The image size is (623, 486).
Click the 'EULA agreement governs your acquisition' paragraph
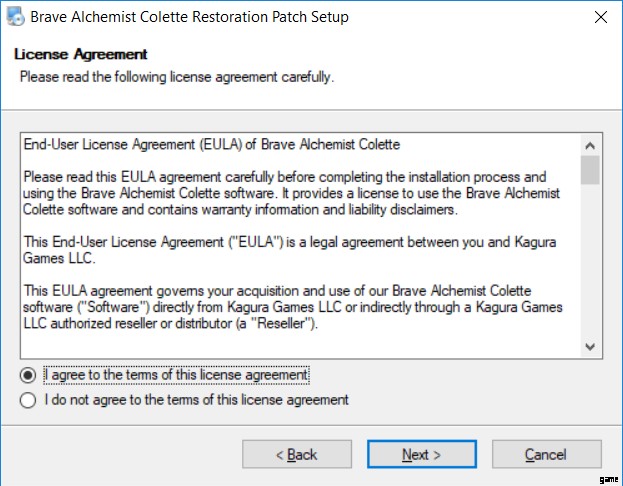(x=290, y=308)
